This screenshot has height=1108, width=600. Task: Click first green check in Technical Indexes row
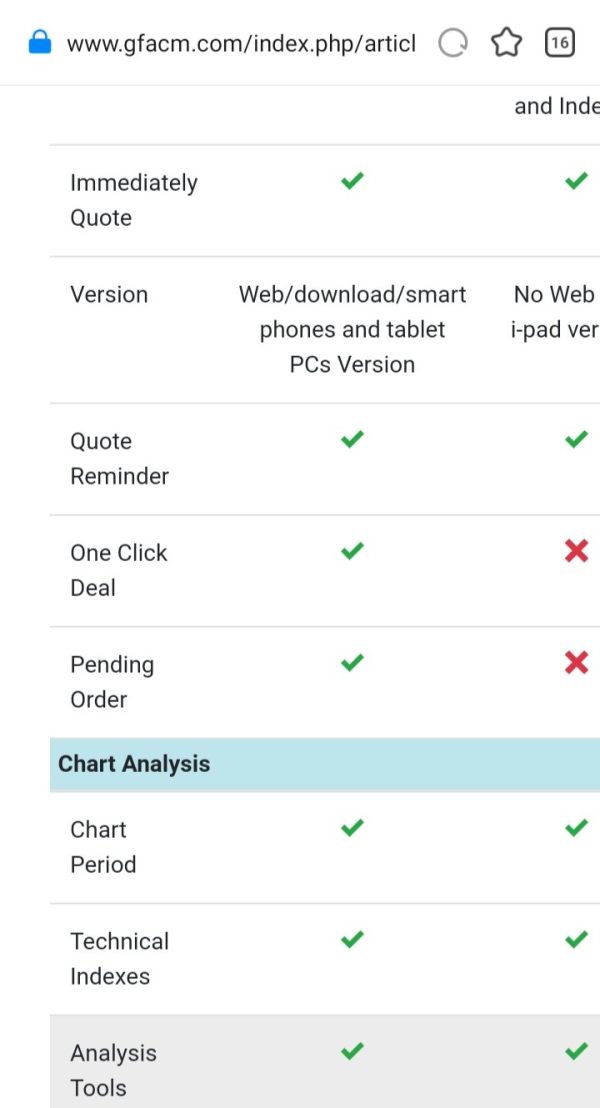[x=352, y=939]
